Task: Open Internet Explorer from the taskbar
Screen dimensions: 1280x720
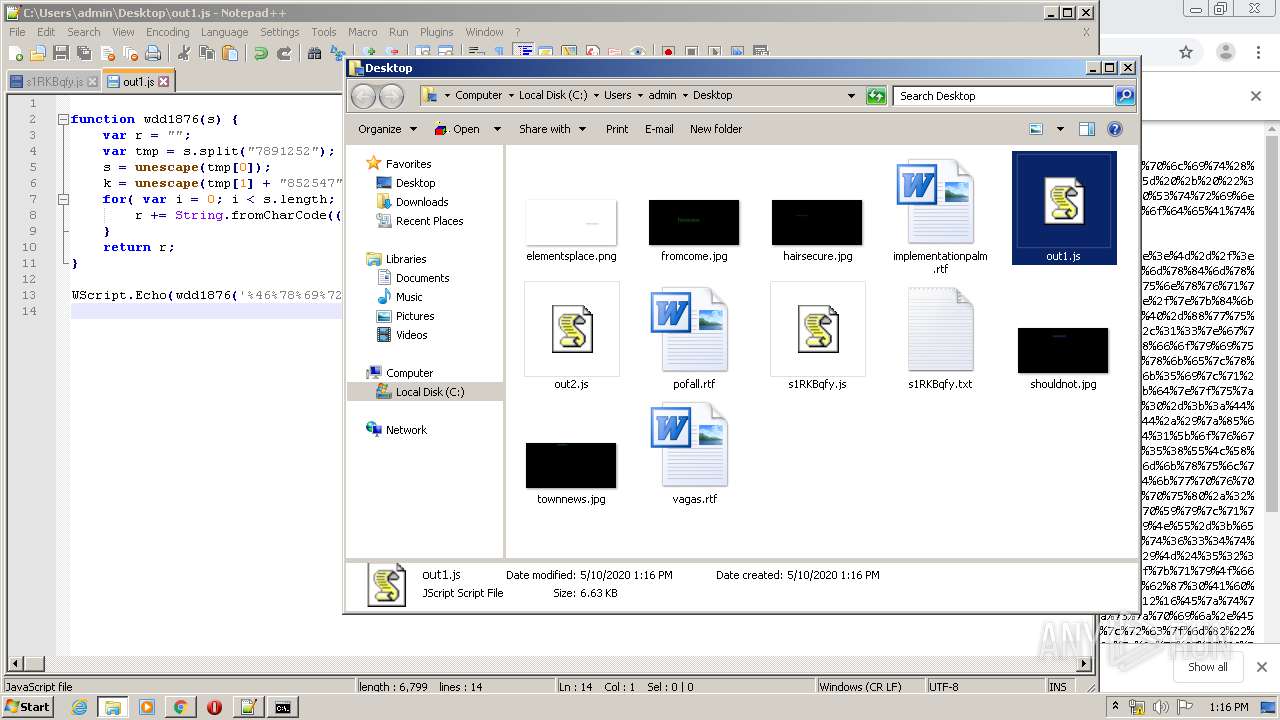Action: coord(79,707)
